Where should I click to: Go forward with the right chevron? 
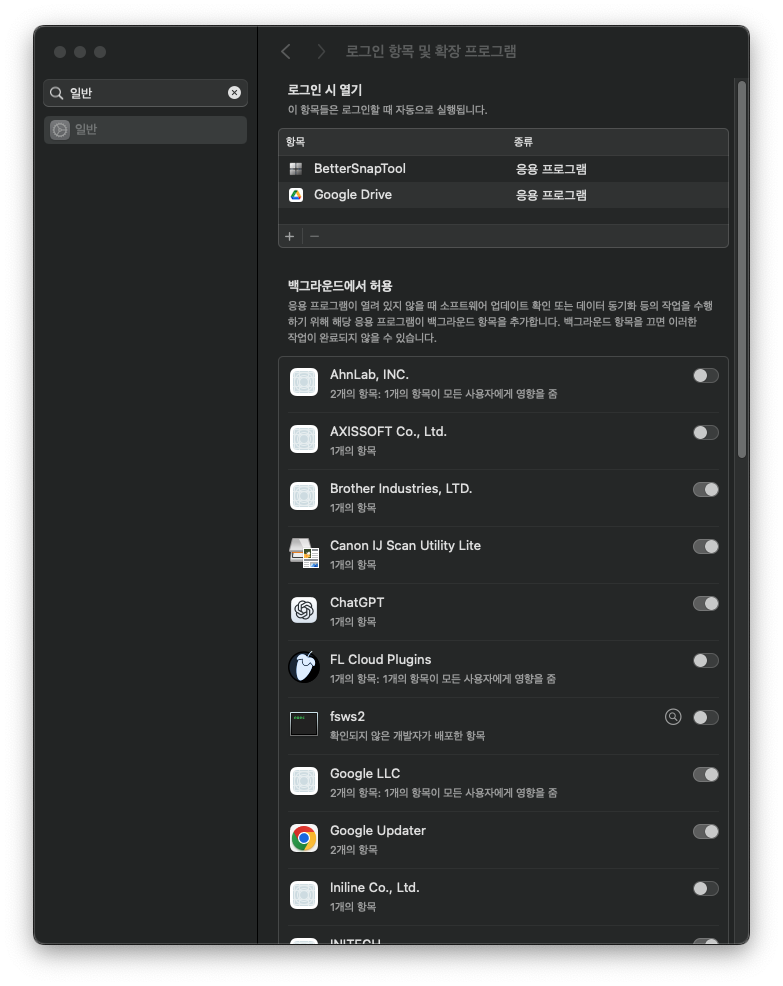tap(321, 52)
